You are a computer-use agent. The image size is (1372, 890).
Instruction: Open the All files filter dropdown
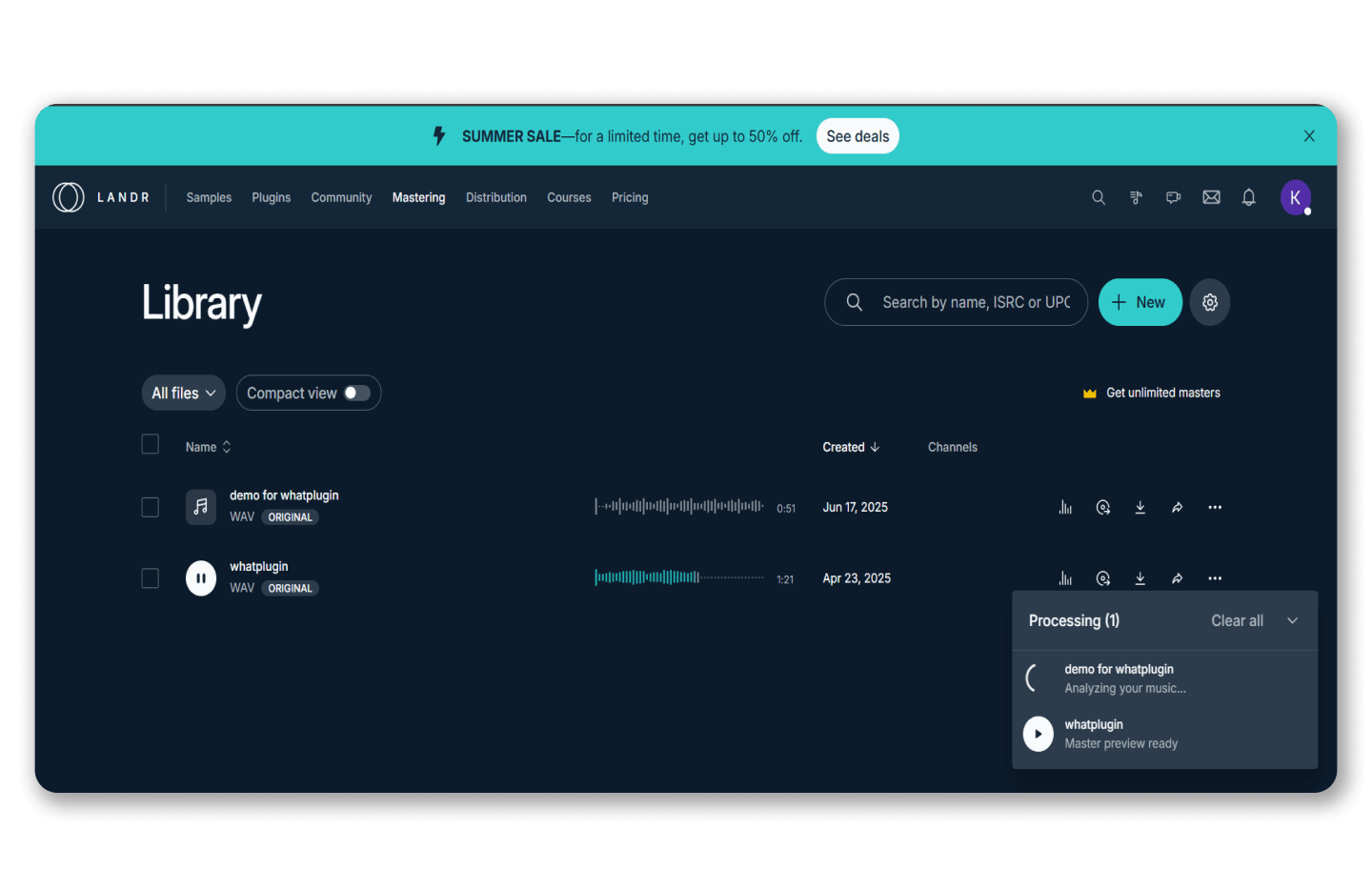(x=184, y=393)
